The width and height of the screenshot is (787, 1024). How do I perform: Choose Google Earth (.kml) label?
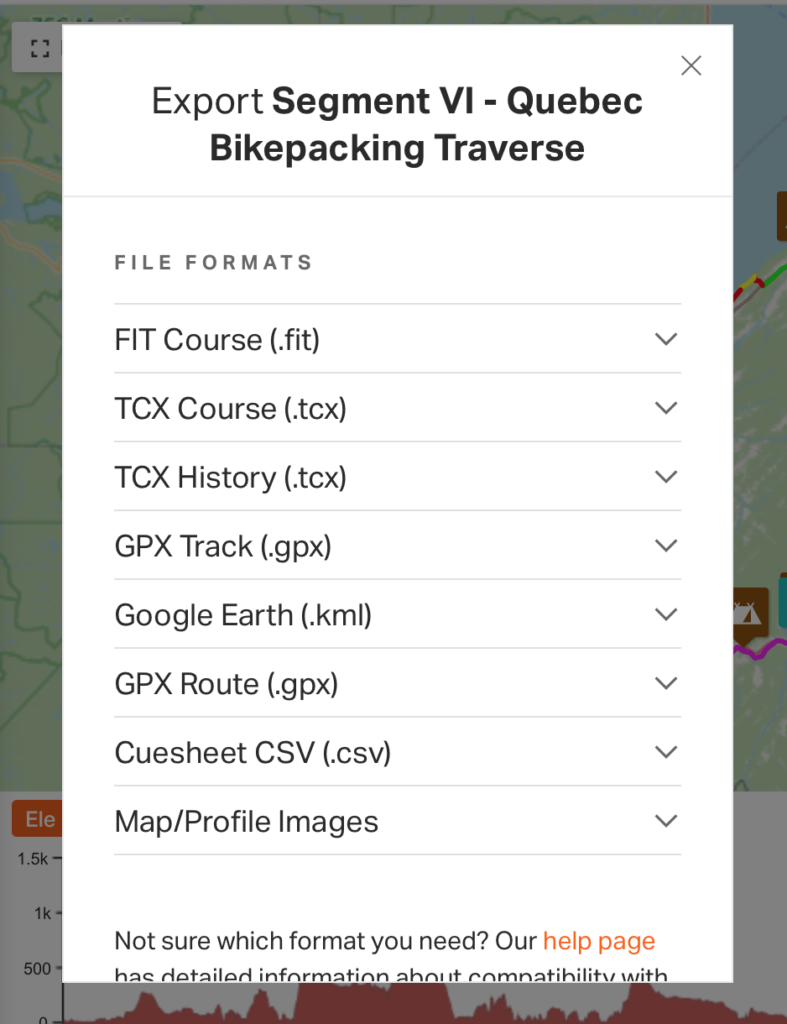243,615
